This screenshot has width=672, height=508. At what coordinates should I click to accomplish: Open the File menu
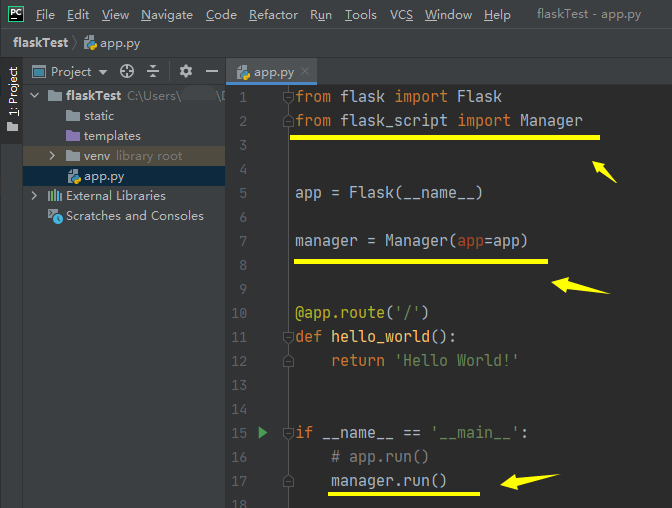click(x=45, y=15)
